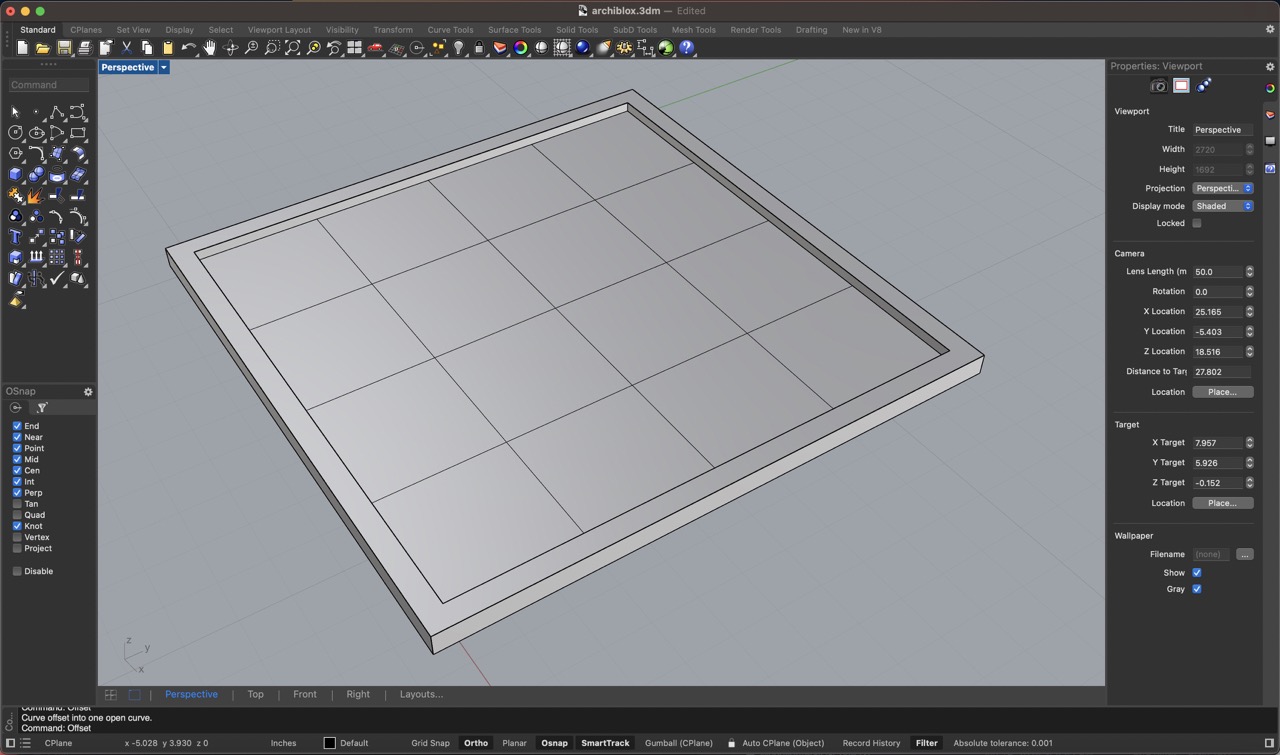
Task: Open the Curve Tools tab
Action: [450, 30]
